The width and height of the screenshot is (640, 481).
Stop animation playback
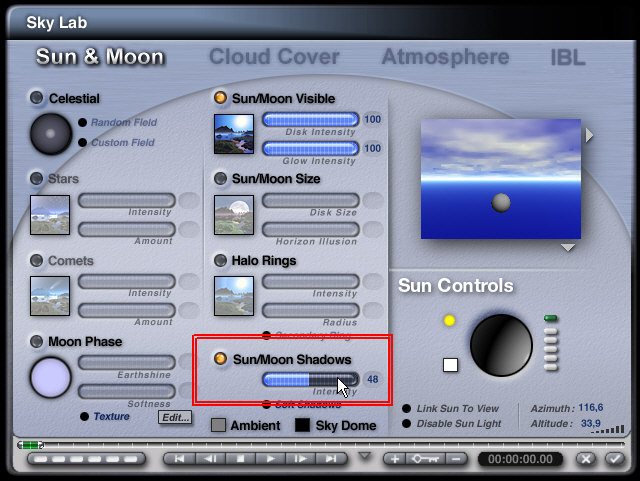tap(240, 459)
